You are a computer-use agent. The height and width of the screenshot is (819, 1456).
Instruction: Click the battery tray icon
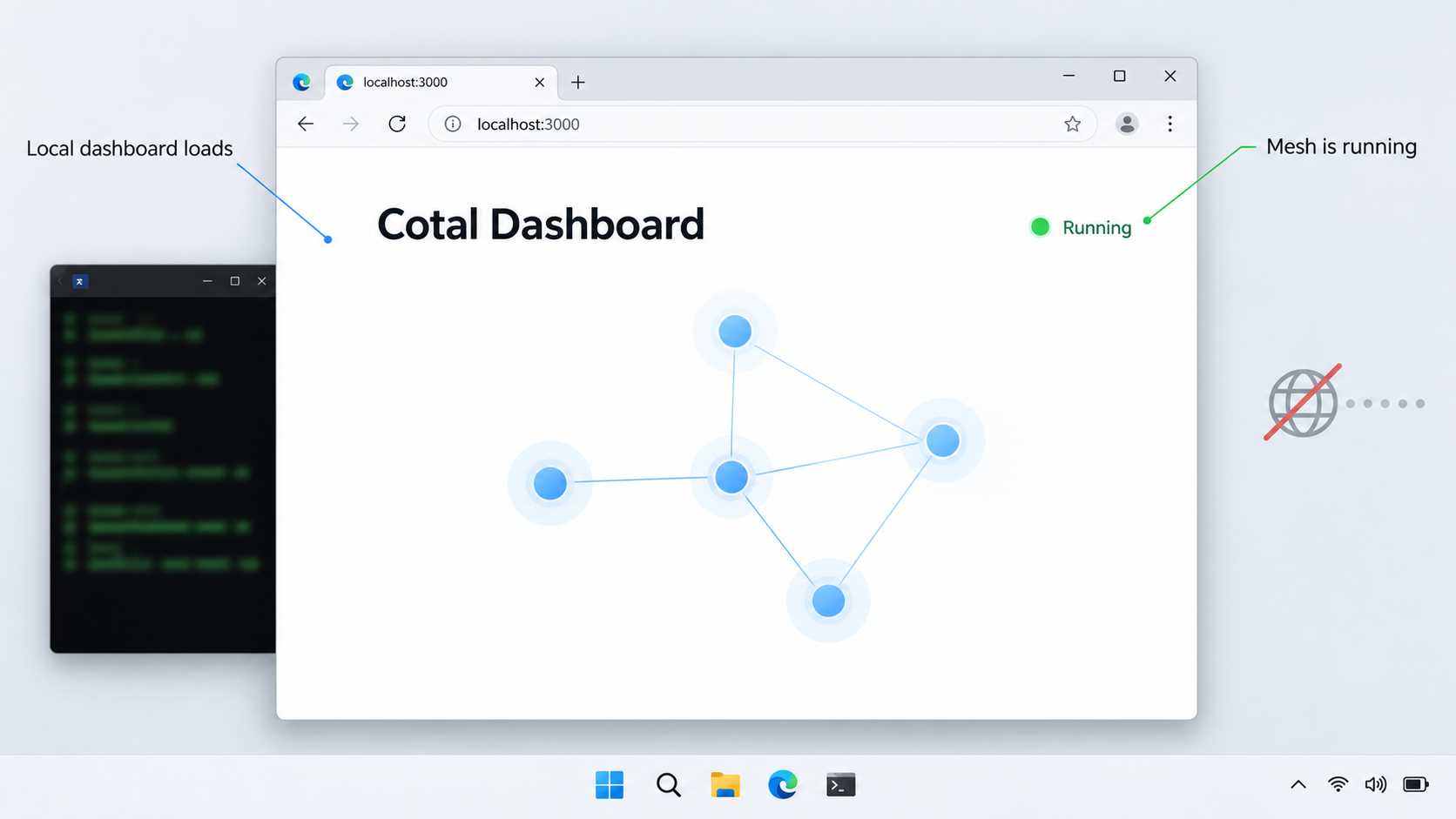click(x=1416, y=785)
